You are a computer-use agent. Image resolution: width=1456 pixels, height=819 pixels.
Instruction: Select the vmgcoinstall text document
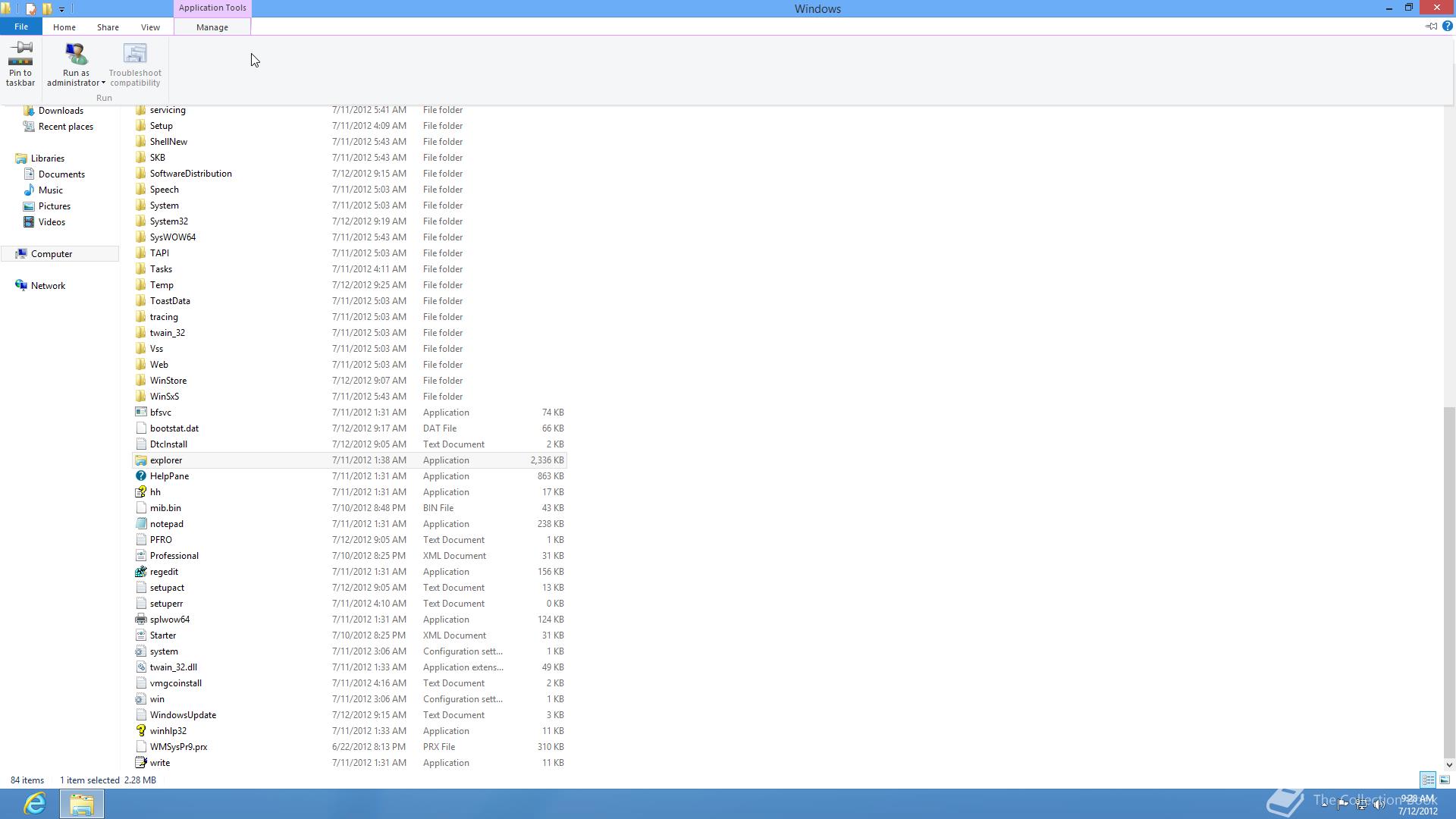tap(176, 683)
